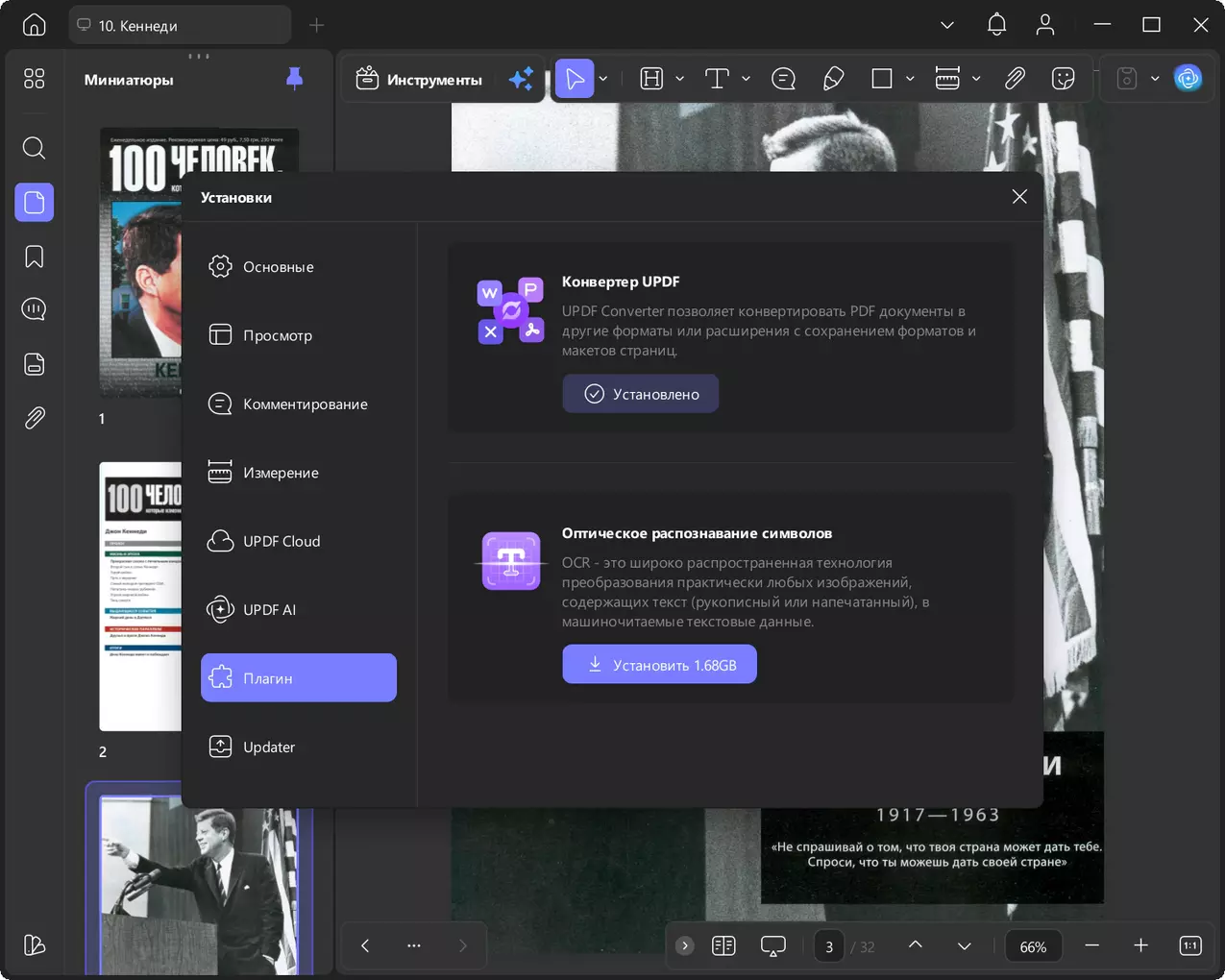
Task: Start slideshow presentation mode icon
Action: point(773,946)
